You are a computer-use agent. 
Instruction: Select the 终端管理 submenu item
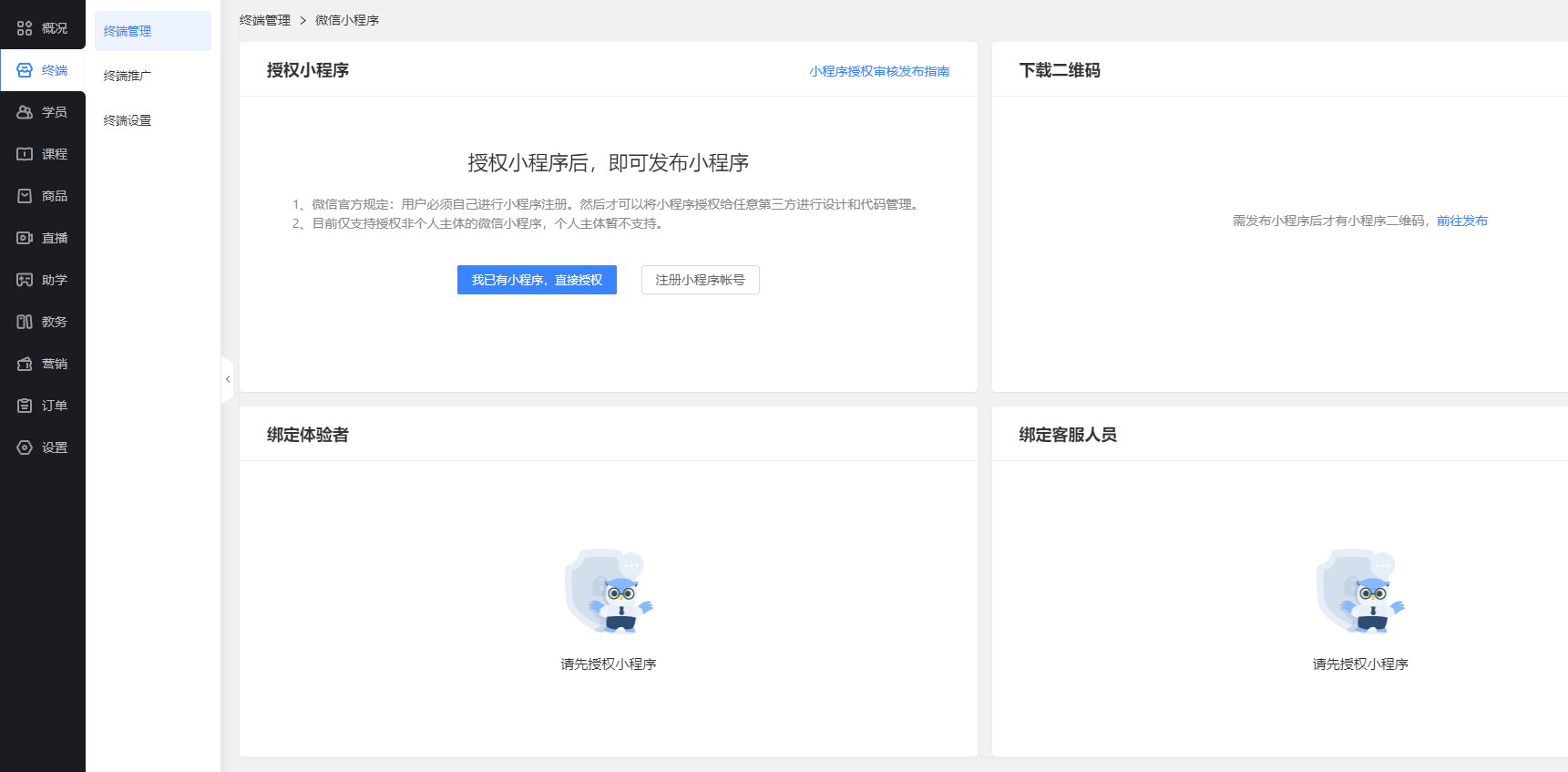[x=153, y=31]
